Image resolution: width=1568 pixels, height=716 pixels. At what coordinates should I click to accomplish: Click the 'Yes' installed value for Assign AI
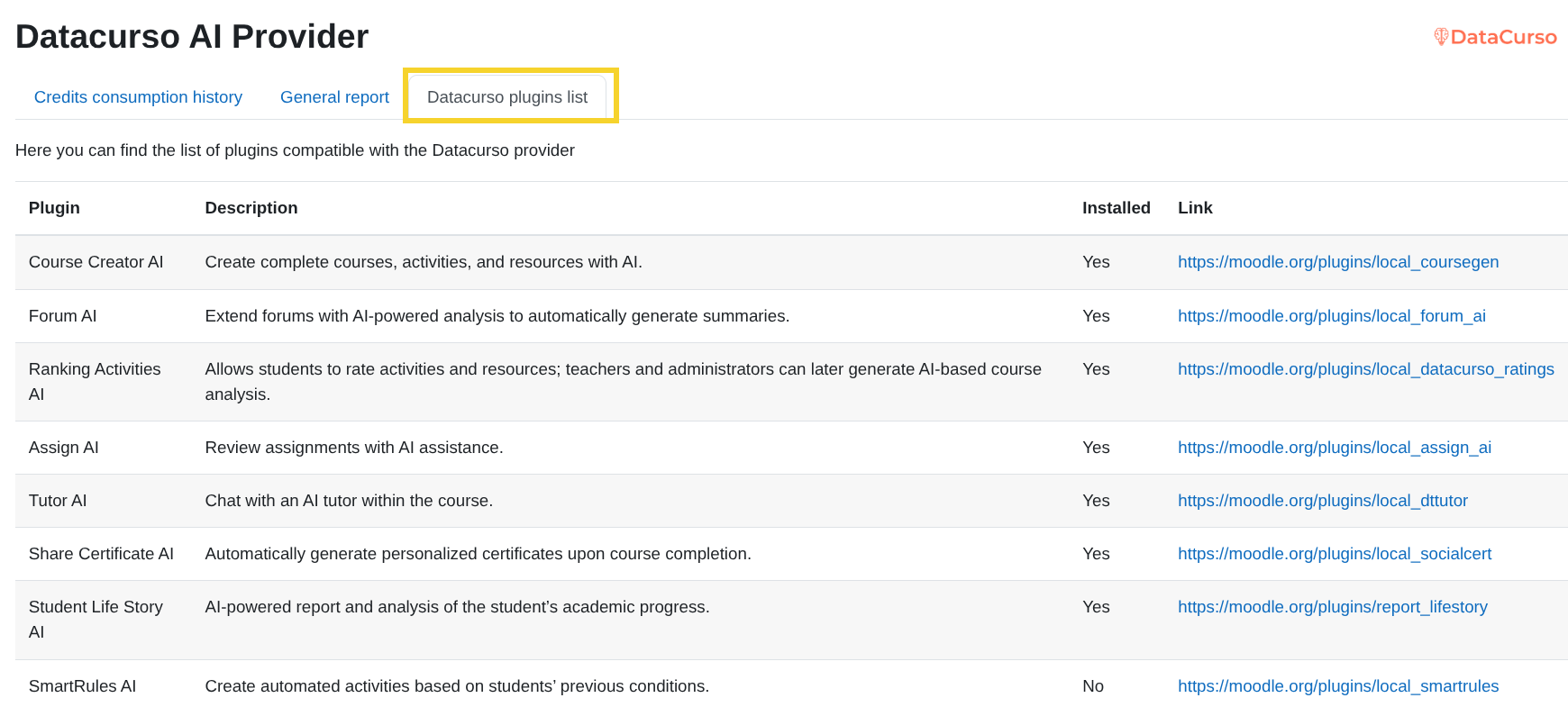[1096, 448]
